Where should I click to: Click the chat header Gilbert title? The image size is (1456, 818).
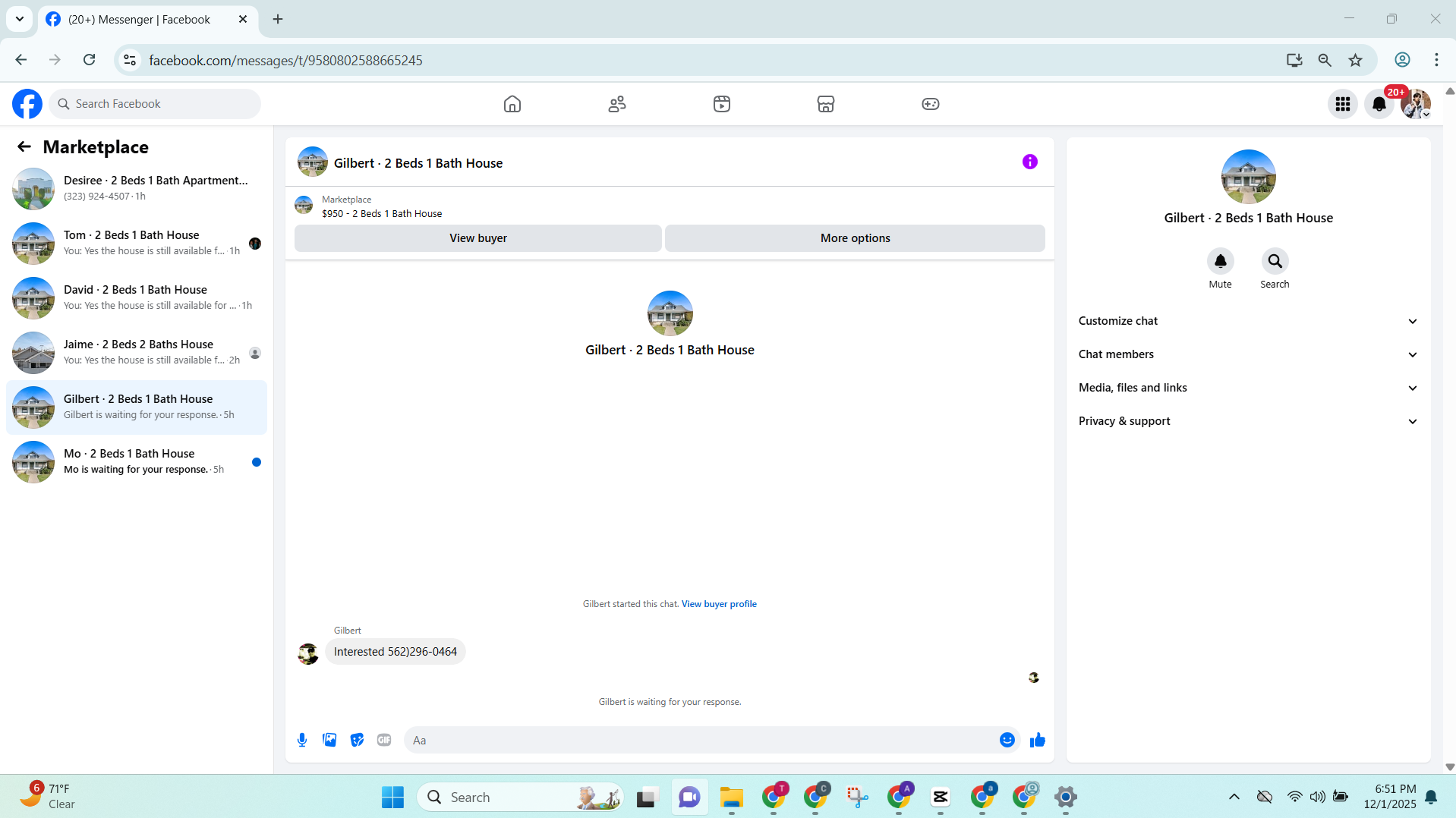pos(418,163)
